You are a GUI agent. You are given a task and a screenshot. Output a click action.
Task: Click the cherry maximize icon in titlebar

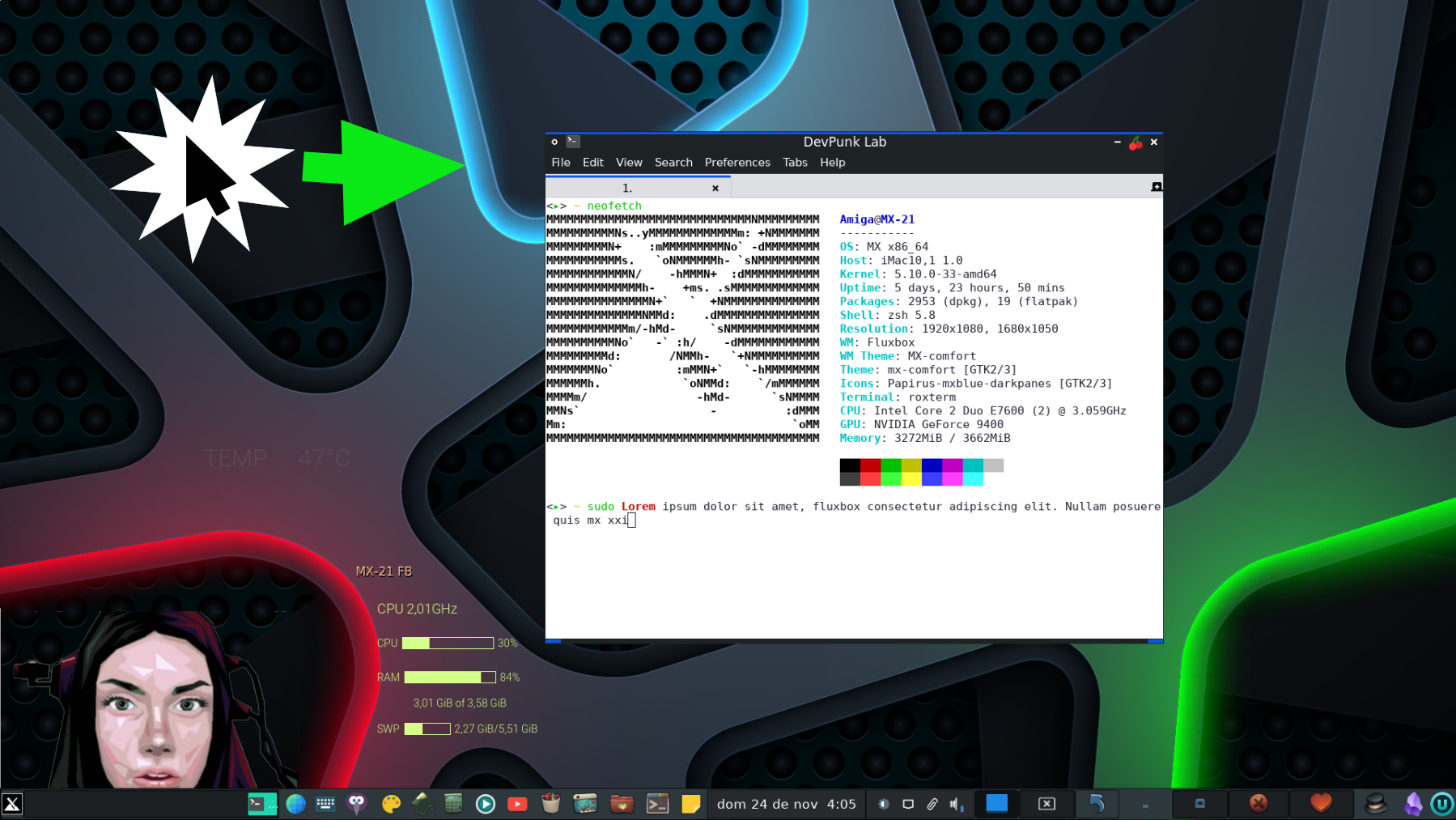click(1136, 142)
